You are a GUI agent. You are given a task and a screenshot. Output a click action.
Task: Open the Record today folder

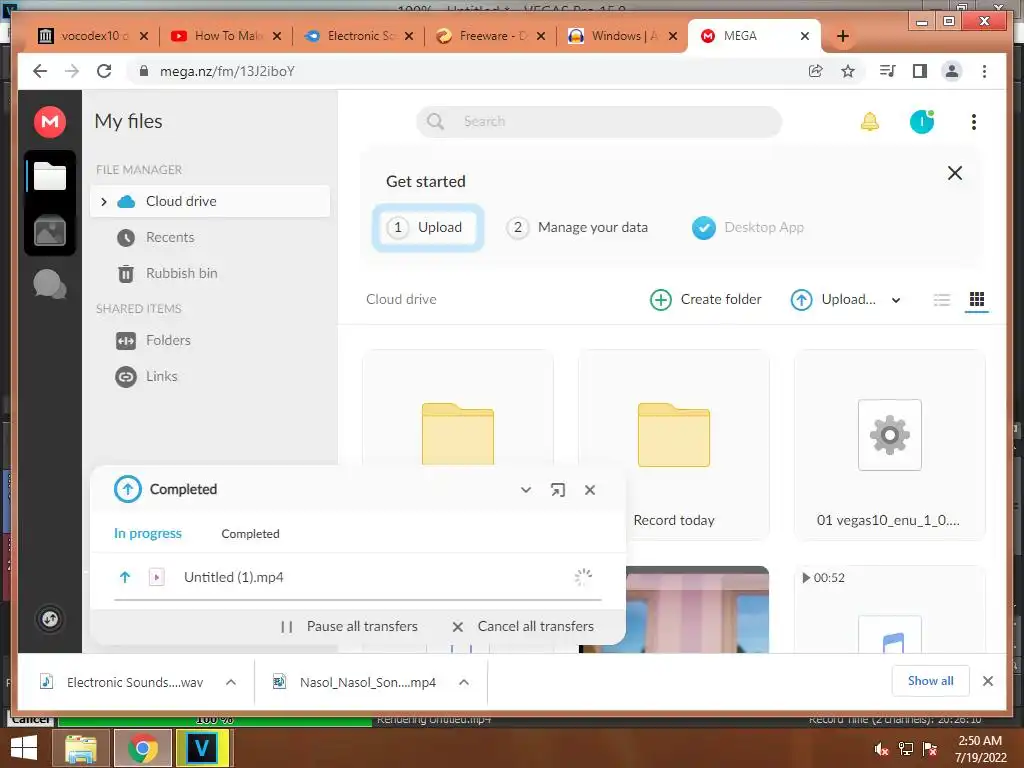[x=673, y=444]
